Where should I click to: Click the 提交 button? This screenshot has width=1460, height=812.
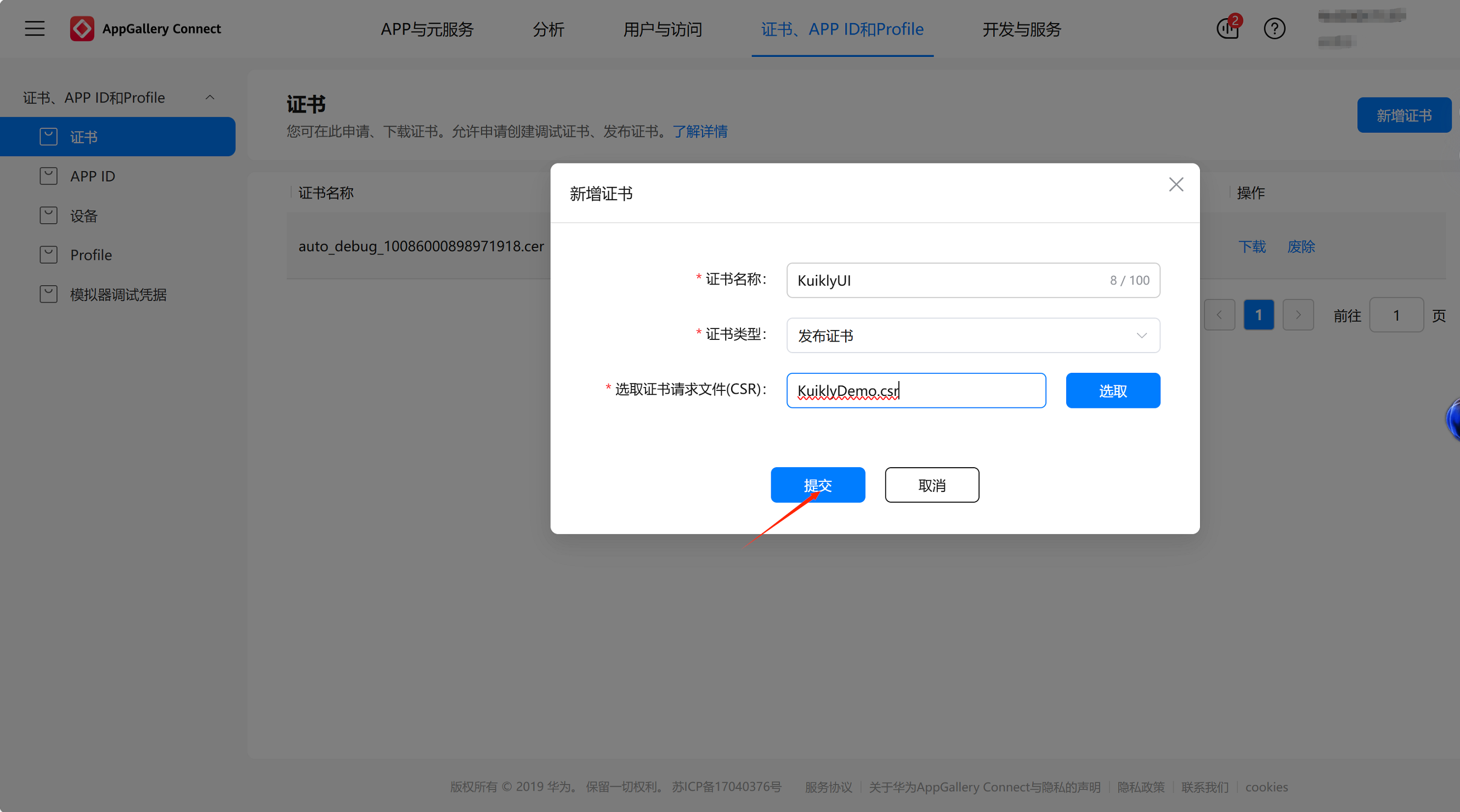(817, 485)
